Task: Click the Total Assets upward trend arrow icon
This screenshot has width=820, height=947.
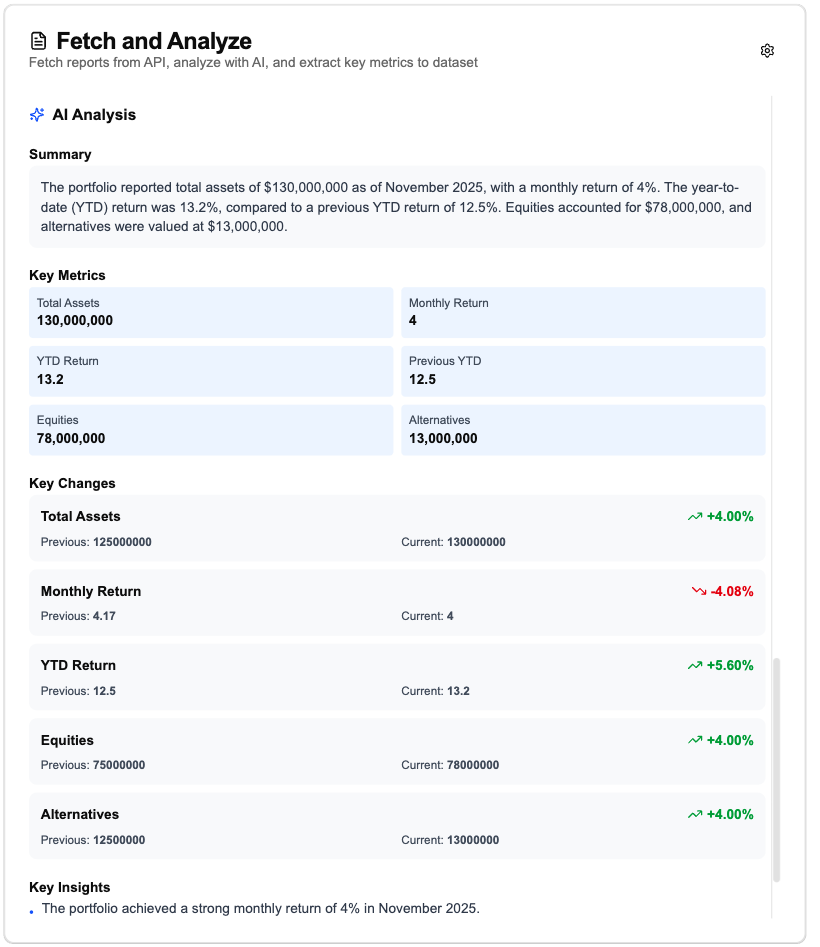Action: pos(695,517)
